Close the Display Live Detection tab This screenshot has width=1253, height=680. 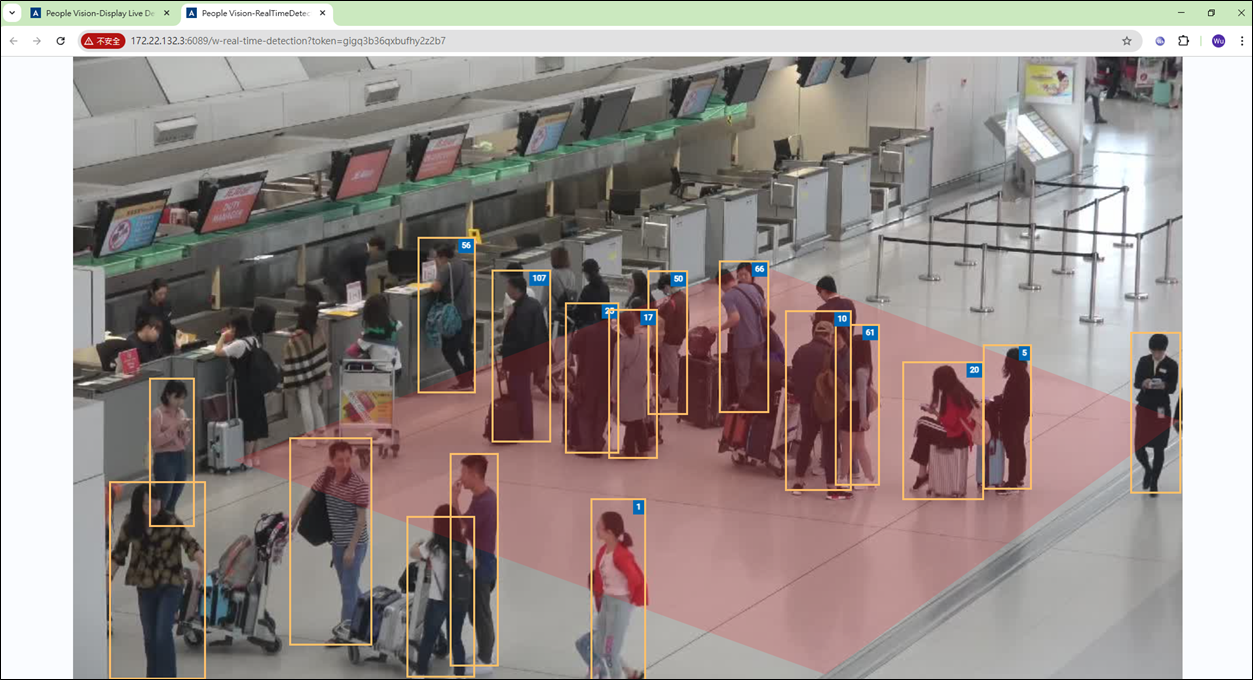[x=167, y=13]
